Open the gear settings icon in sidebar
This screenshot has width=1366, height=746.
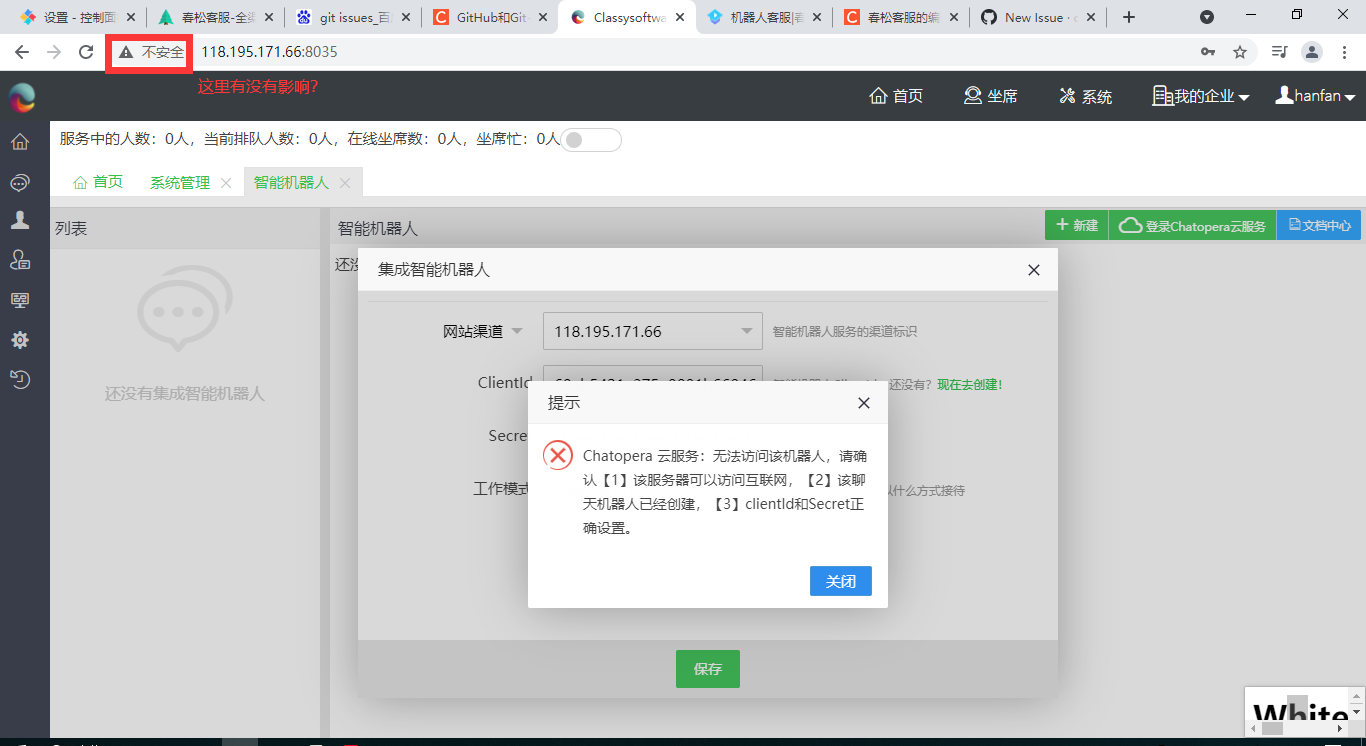coord(19,340)
